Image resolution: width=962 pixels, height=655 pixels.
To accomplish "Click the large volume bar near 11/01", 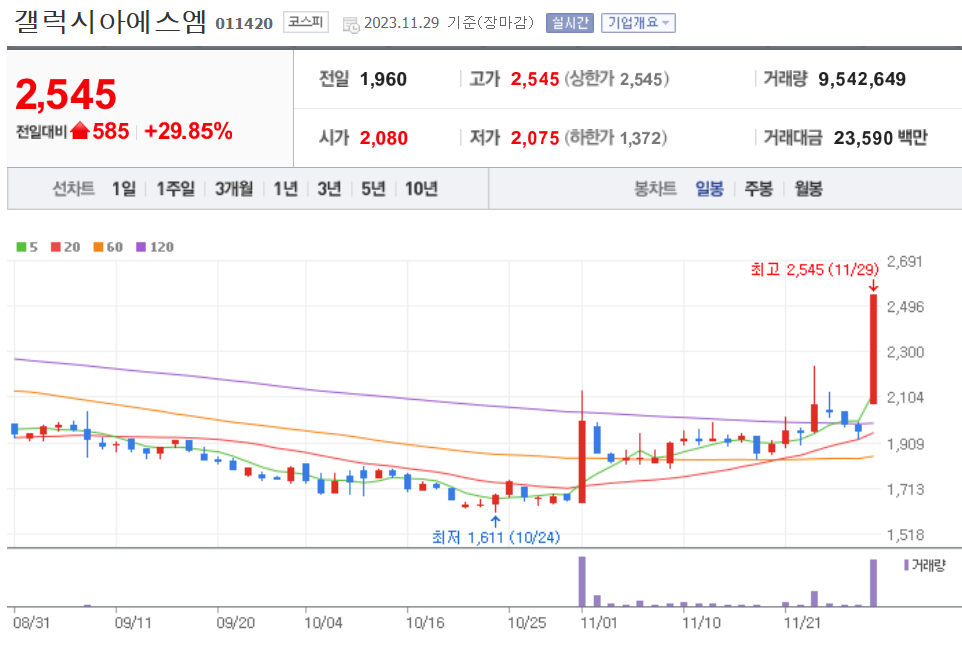I will [582, 581].
